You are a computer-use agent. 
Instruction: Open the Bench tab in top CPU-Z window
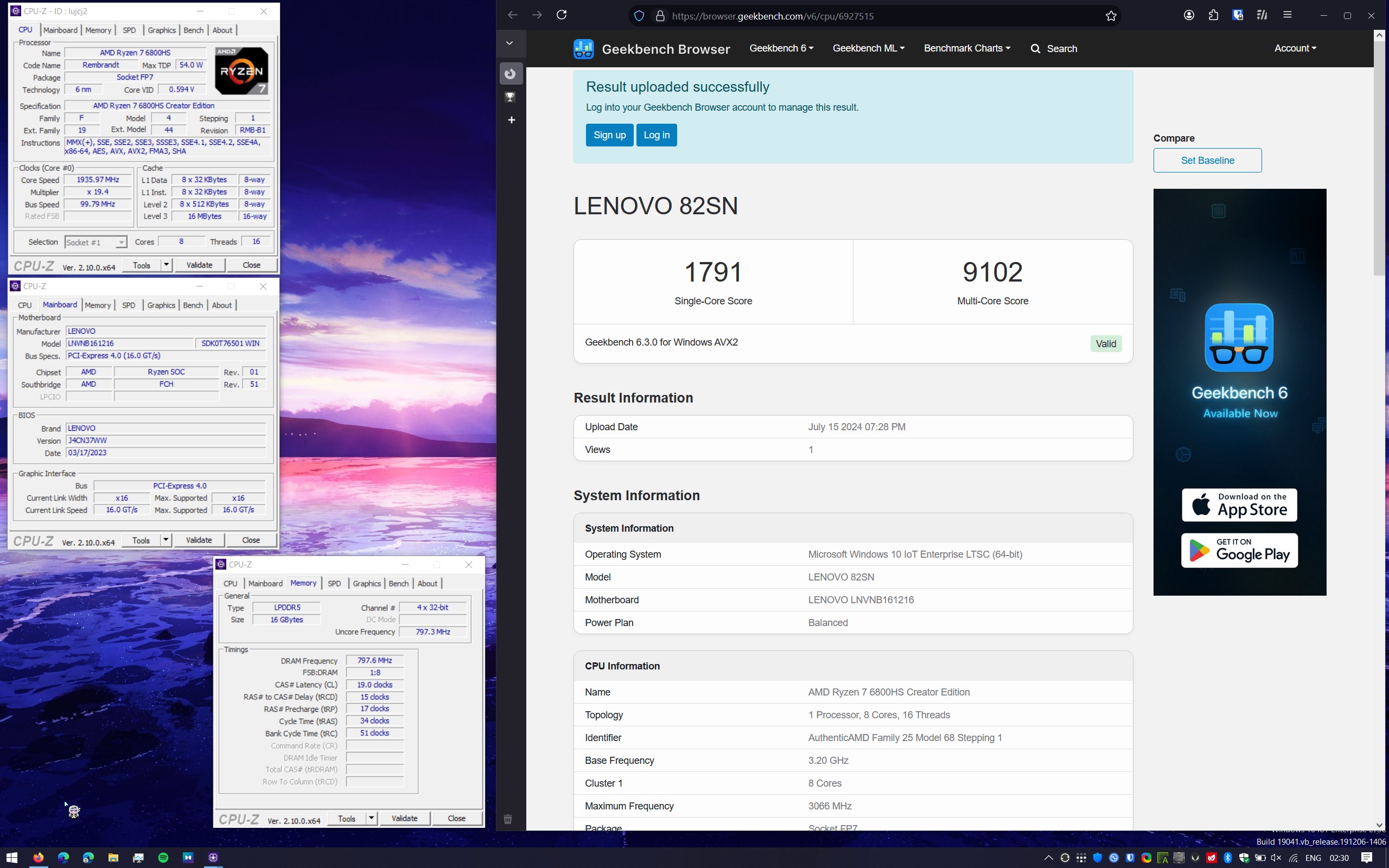tap(193, 30)
